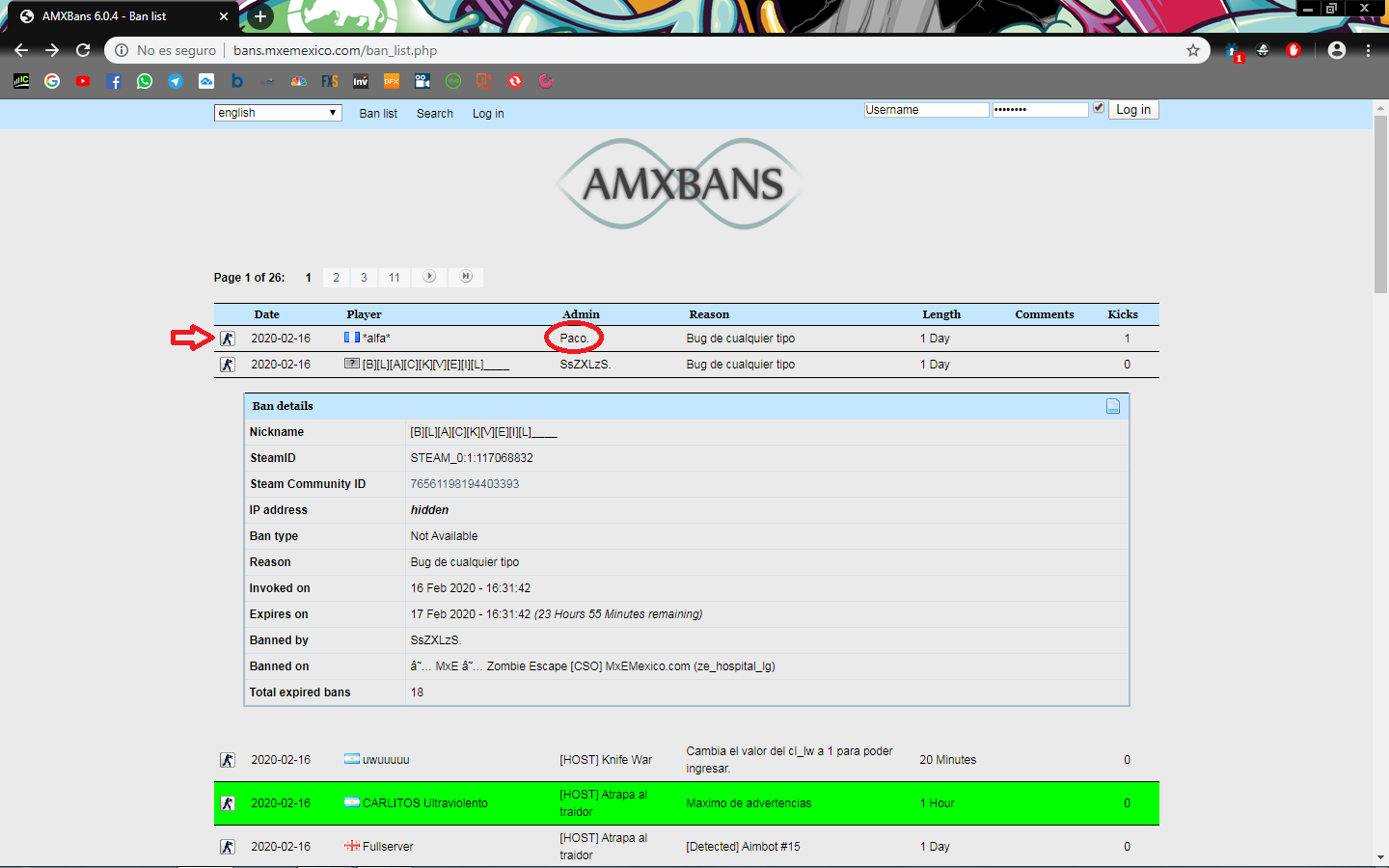Viewport: 1389px width, 868px height.
Task: Open the FXS bookmark icon
Action: (x=330, y=81)
